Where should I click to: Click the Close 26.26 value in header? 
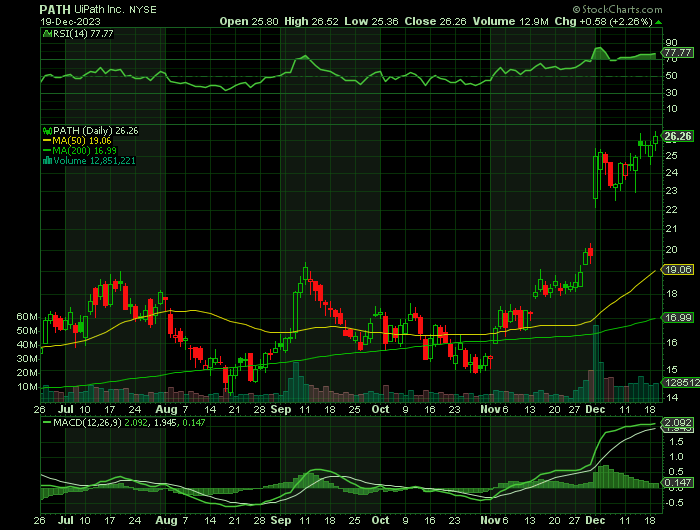436,21
